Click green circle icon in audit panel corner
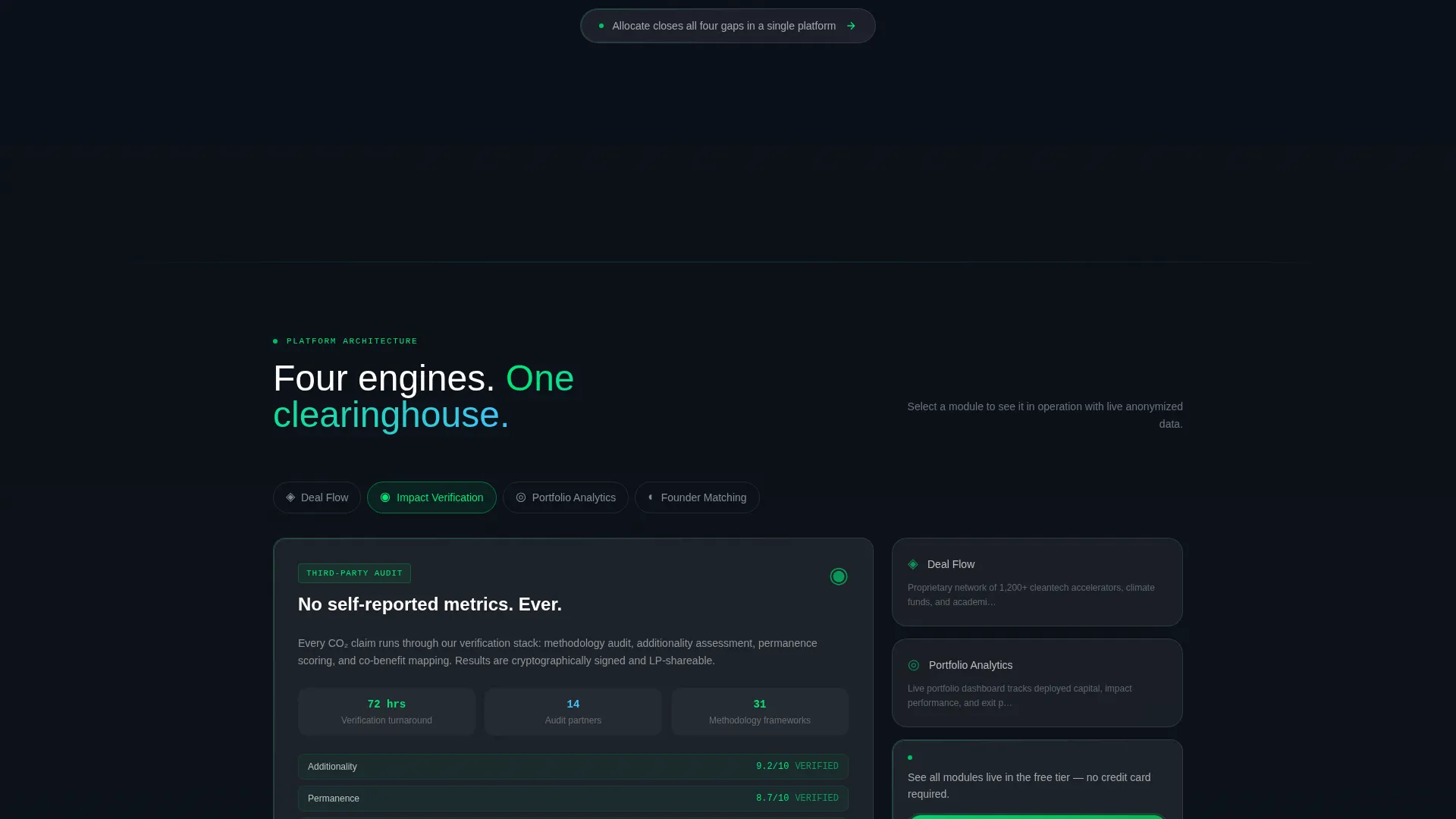1456x819 pixels. point(839,576)
